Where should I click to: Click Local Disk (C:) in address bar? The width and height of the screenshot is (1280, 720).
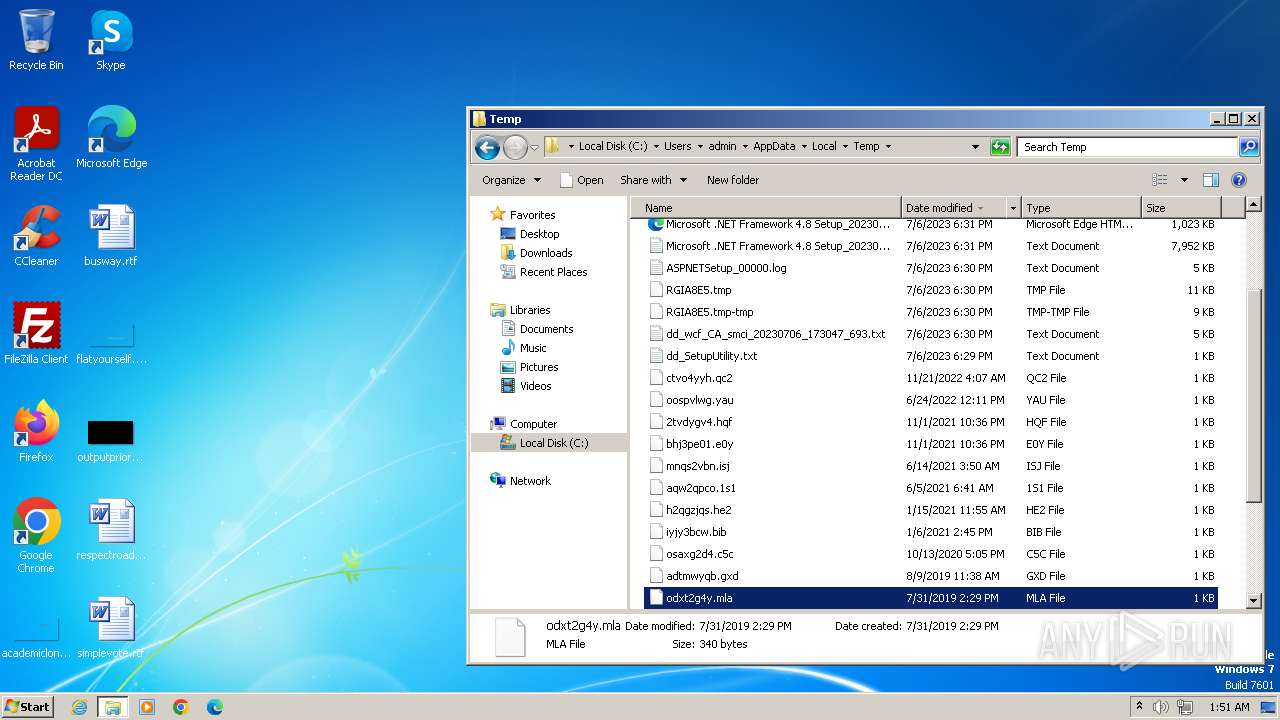tap(613, 147)
